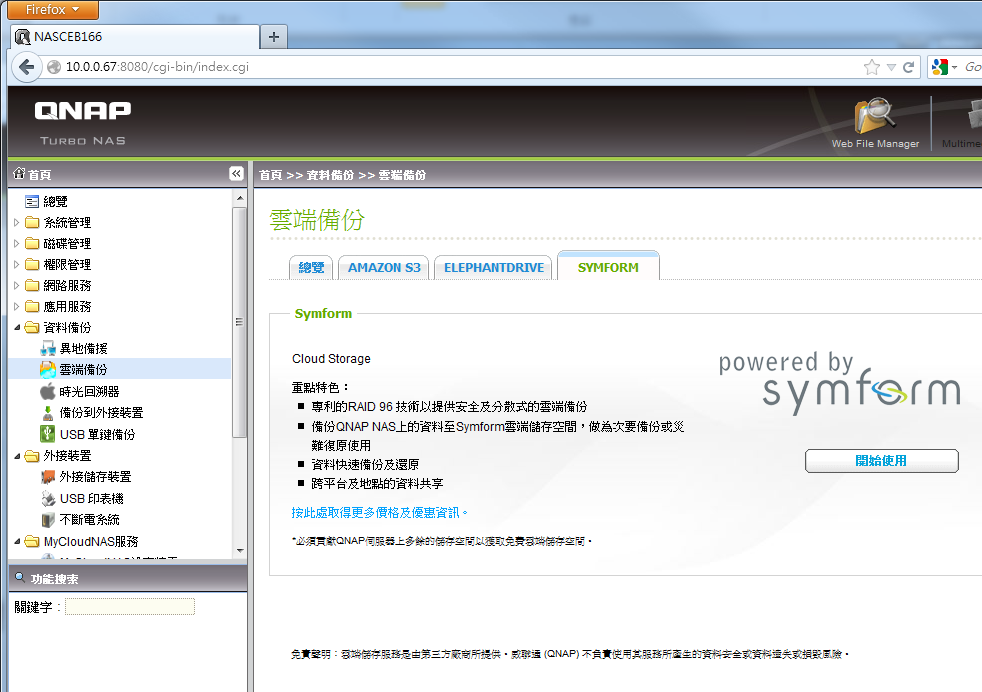This screenshot has height=692, width=982.
Task: Collapse the 外接裝置 tree node arrow
Action: (17, 456)
